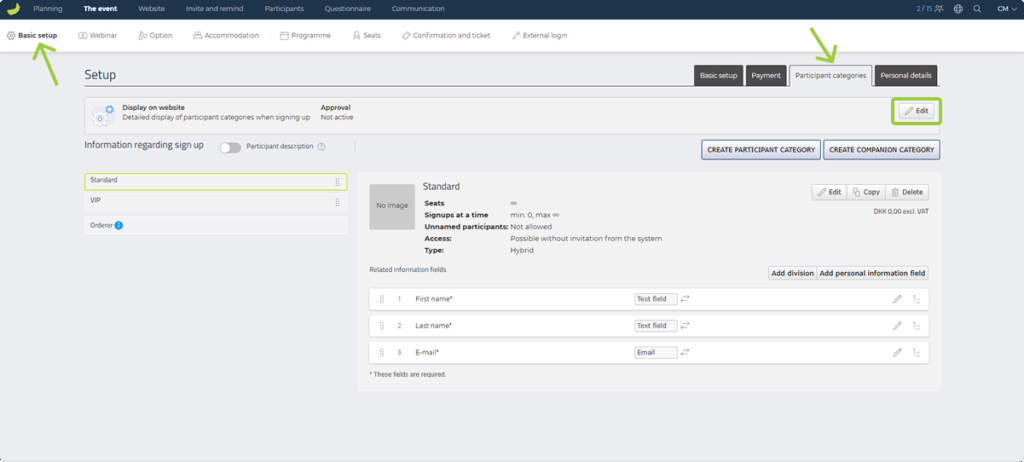Toggle the Participant description switch
Screen dimensions: 1024x462
coord(230,148)
